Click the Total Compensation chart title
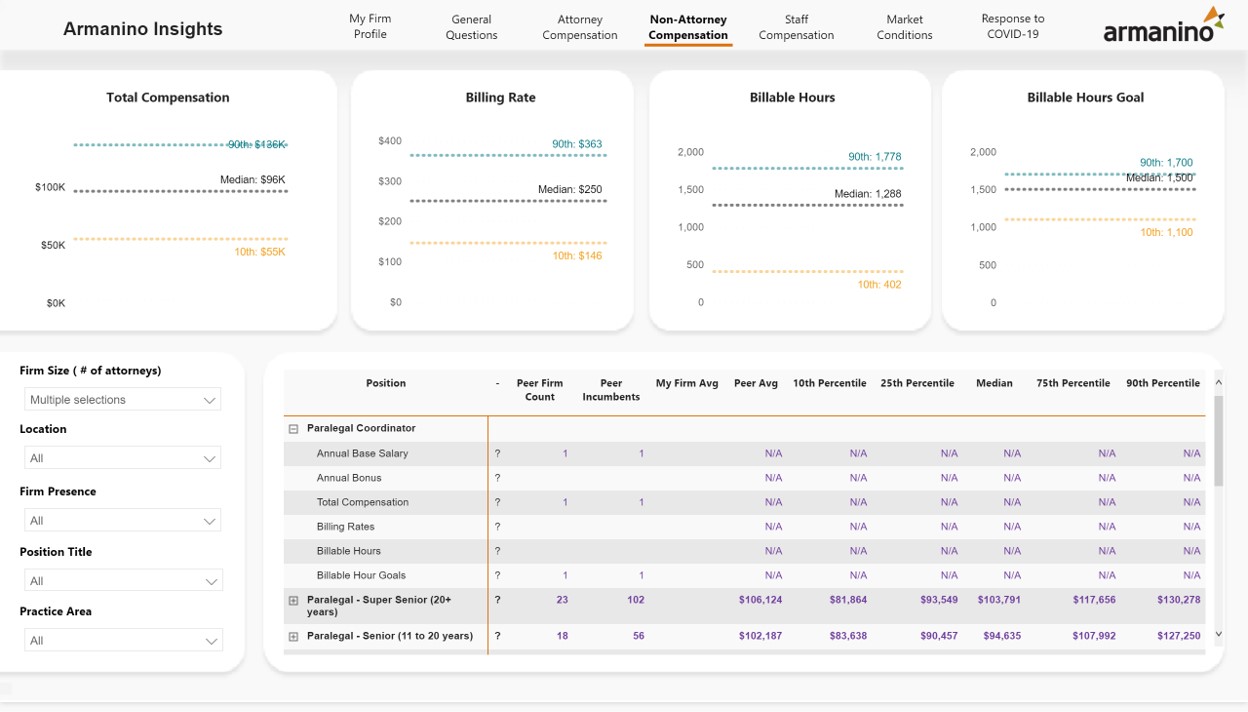 click(168, 97)
